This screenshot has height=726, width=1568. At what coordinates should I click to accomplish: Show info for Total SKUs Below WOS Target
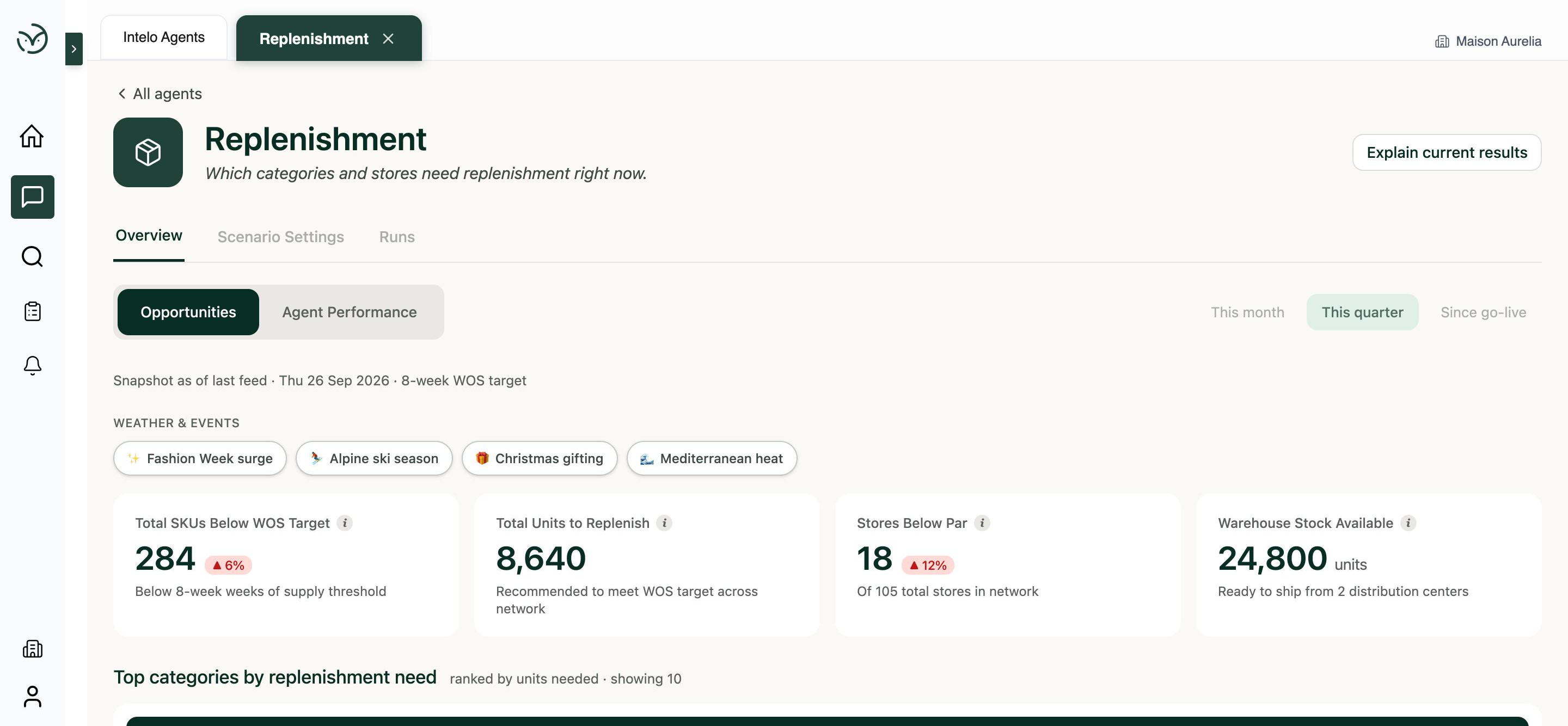[x=345, y=523]
